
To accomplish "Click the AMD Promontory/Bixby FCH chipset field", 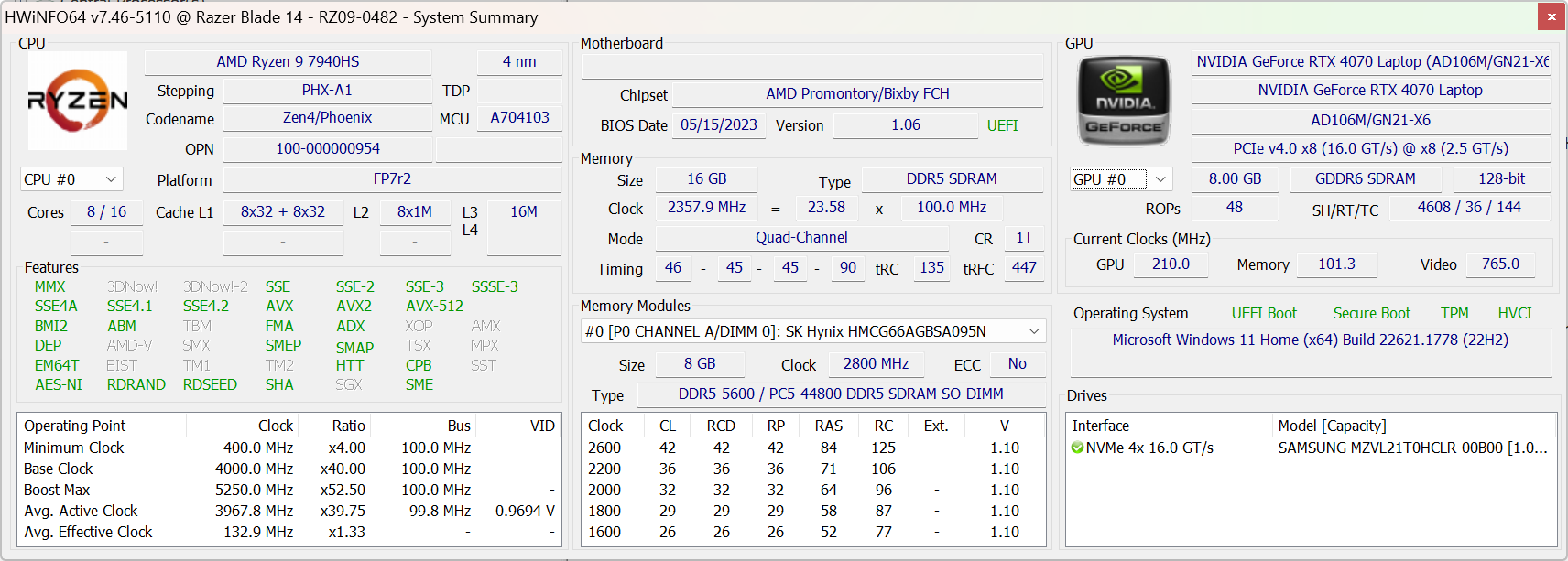I will click(x=857, y=93).
